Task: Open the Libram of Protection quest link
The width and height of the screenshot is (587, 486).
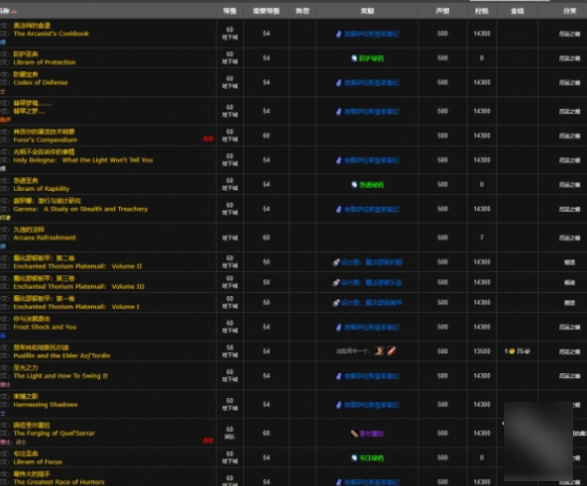Action: [45, 62]
